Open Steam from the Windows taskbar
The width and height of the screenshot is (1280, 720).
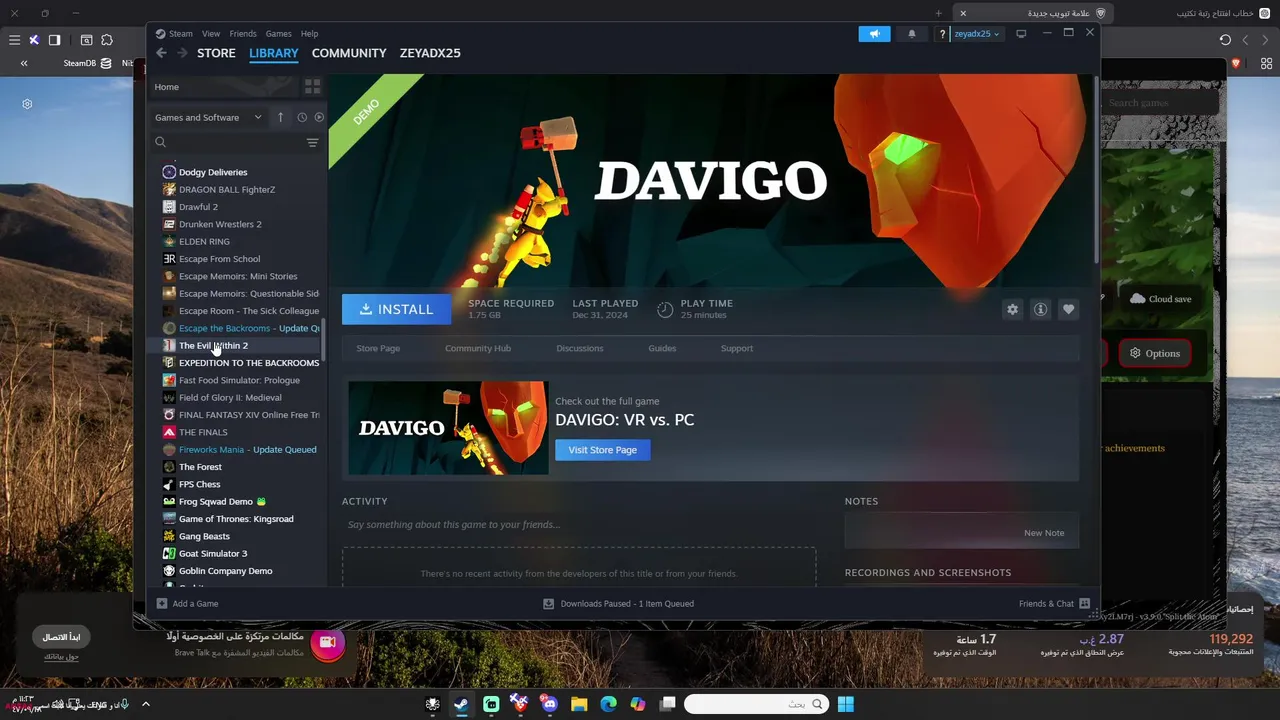pyautogui.click(x=461, y=704)
